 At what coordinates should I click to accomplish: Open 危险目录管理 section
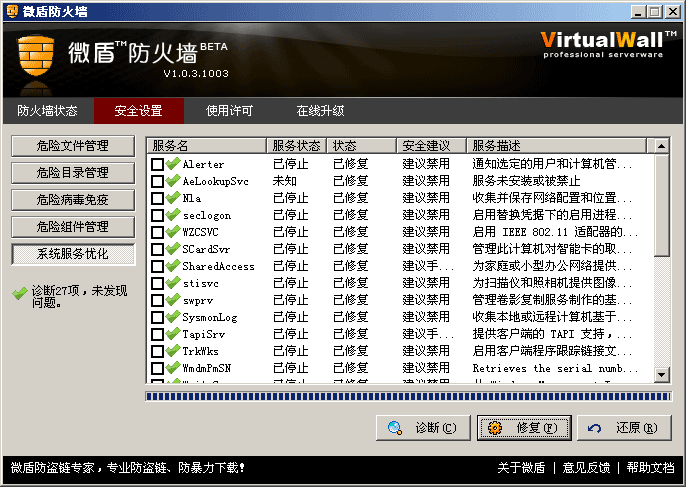click(73, 173)
